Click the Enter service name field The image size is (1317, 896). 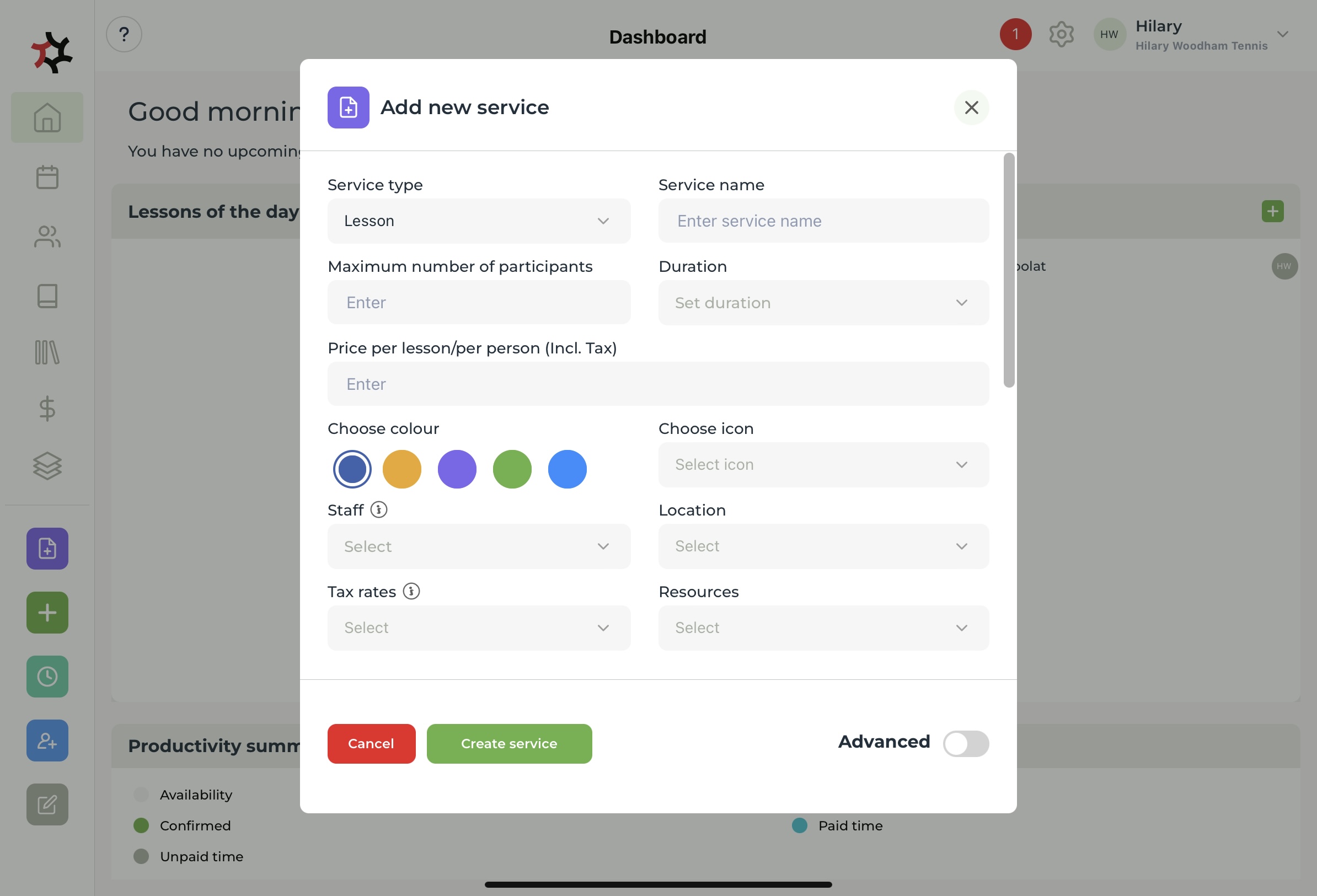[x=823, y=221]
